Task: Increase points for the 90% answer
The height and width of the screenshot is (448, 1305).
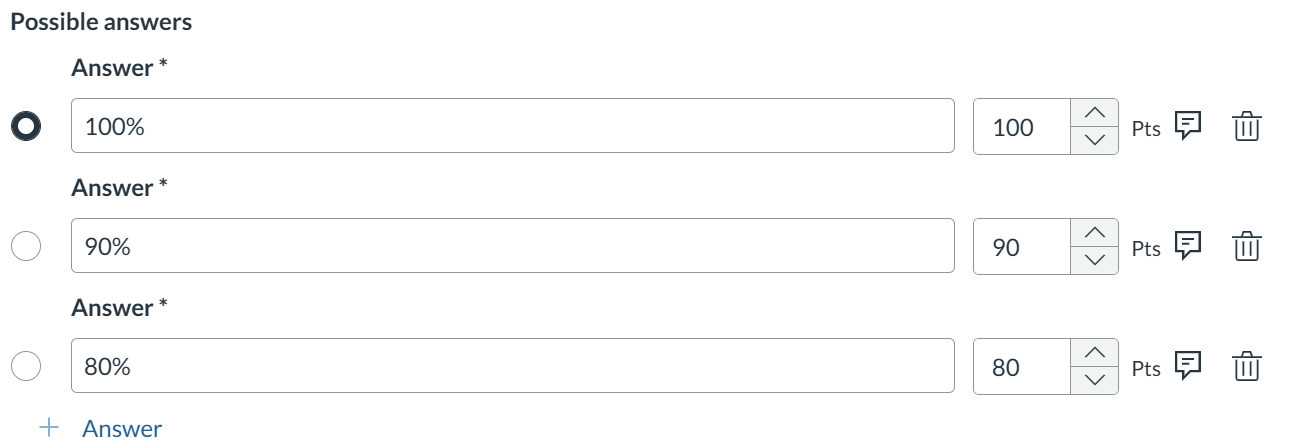Action: pyautogui.click(x=1095, y=233)
